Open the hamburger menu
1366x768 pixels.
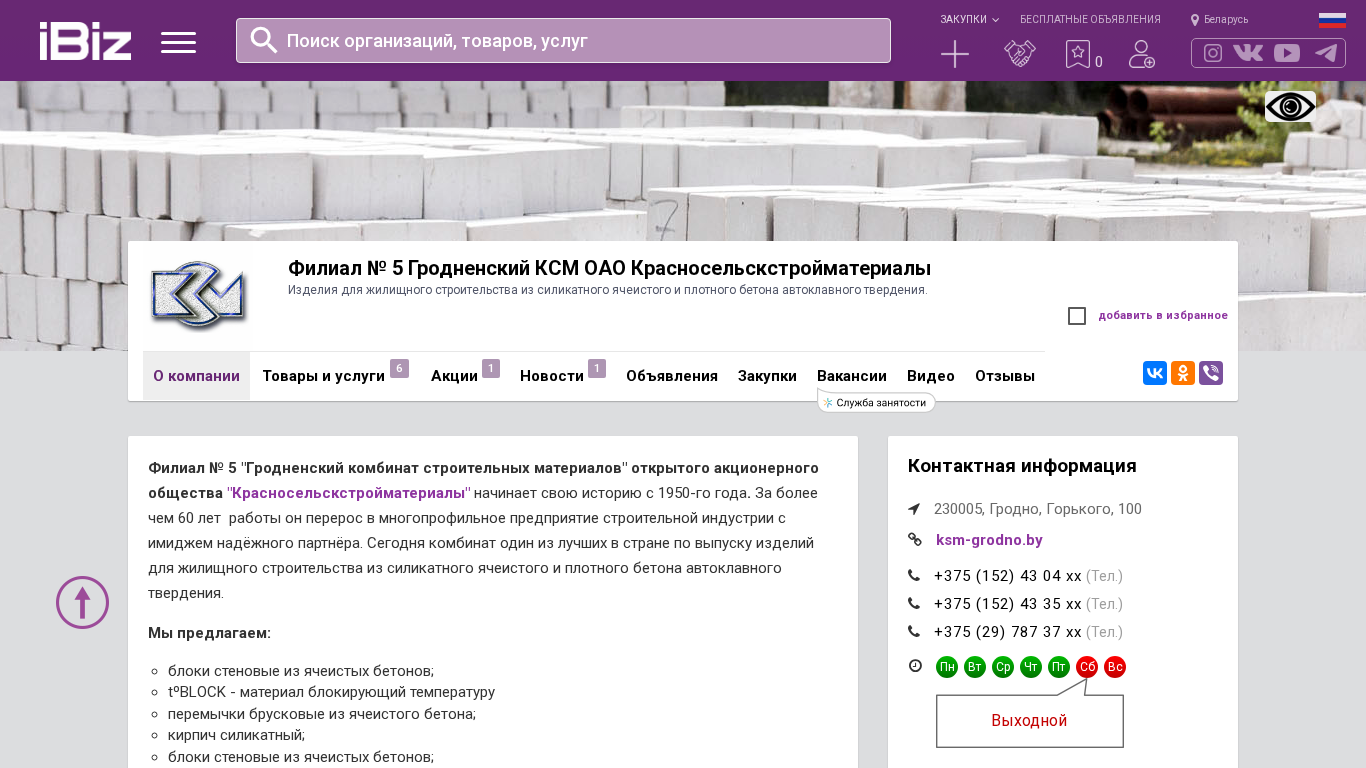point(178,42)
